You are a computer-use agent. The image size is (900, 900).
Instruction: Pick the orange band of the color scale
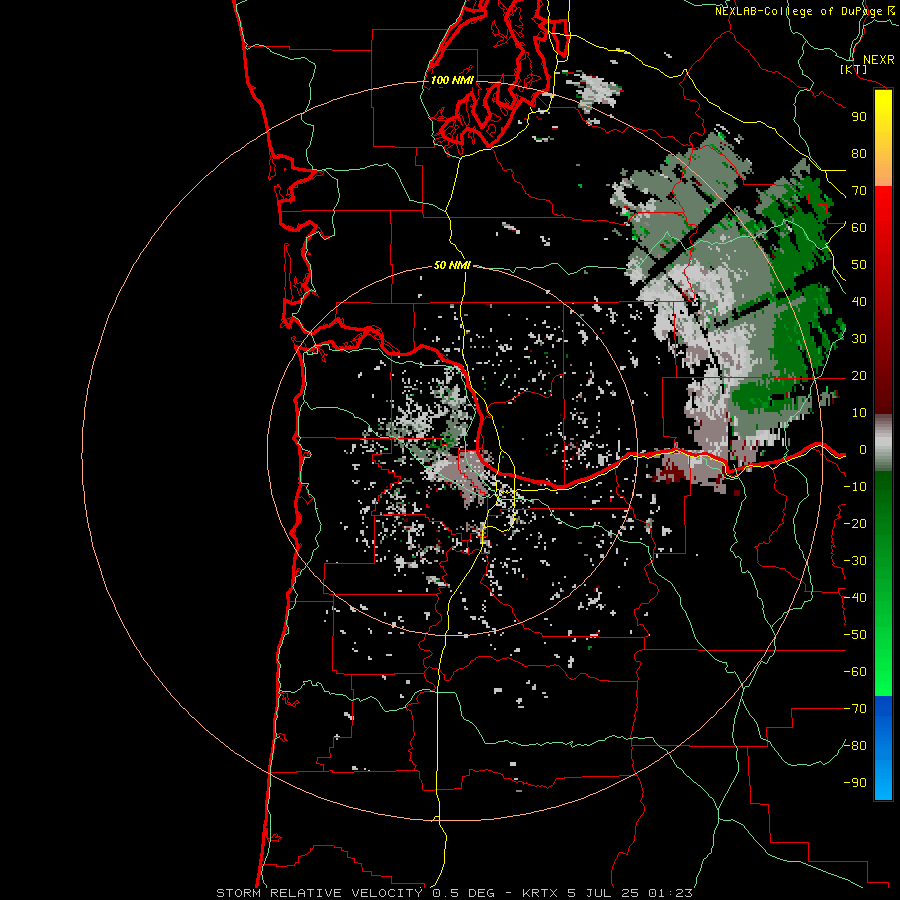click(883, 170)
